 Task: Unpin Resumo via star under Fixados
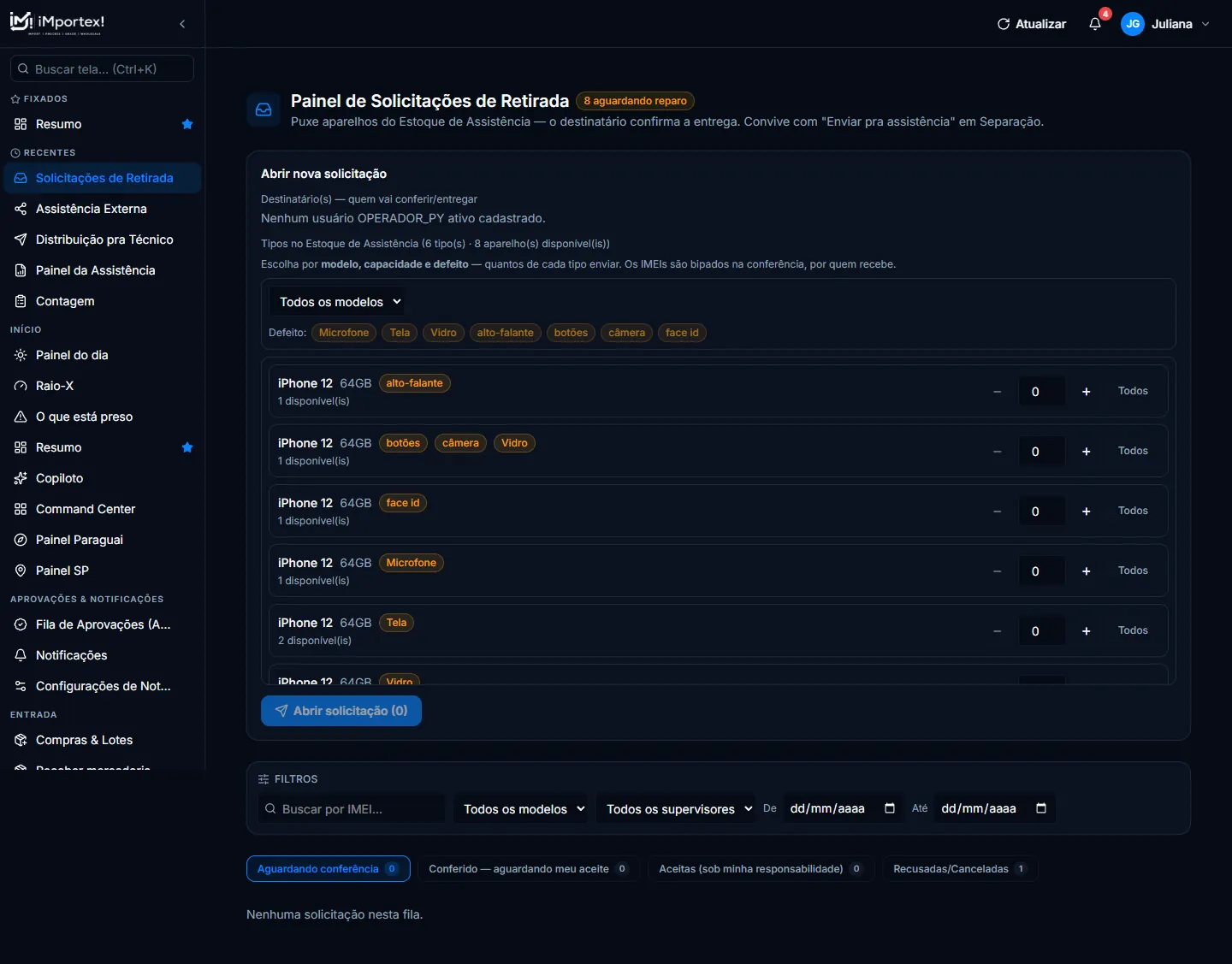pos(187,124)
